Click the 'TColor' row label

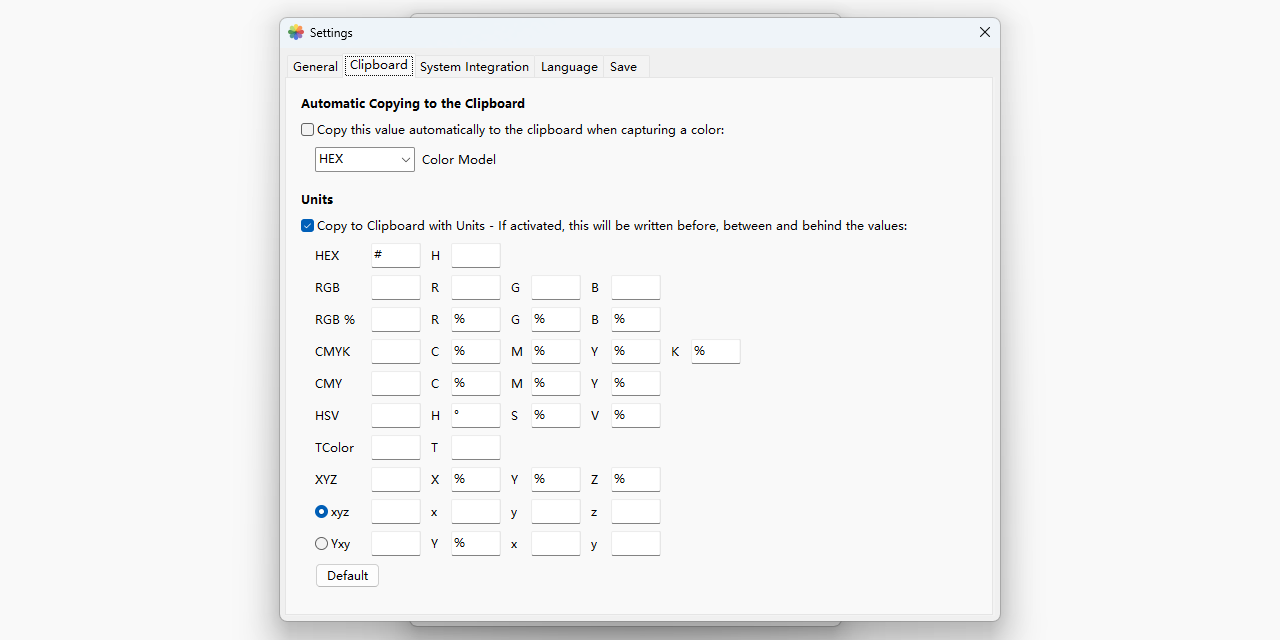point(335,448)
